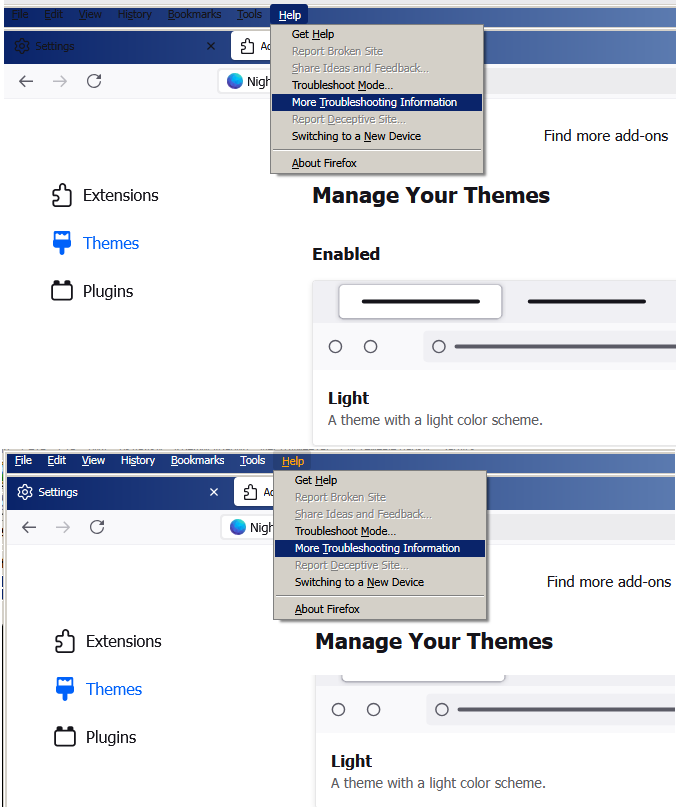Click Find more add-ons text in bottom screenshot
676x807 pixels.
(x=609, y=582)
